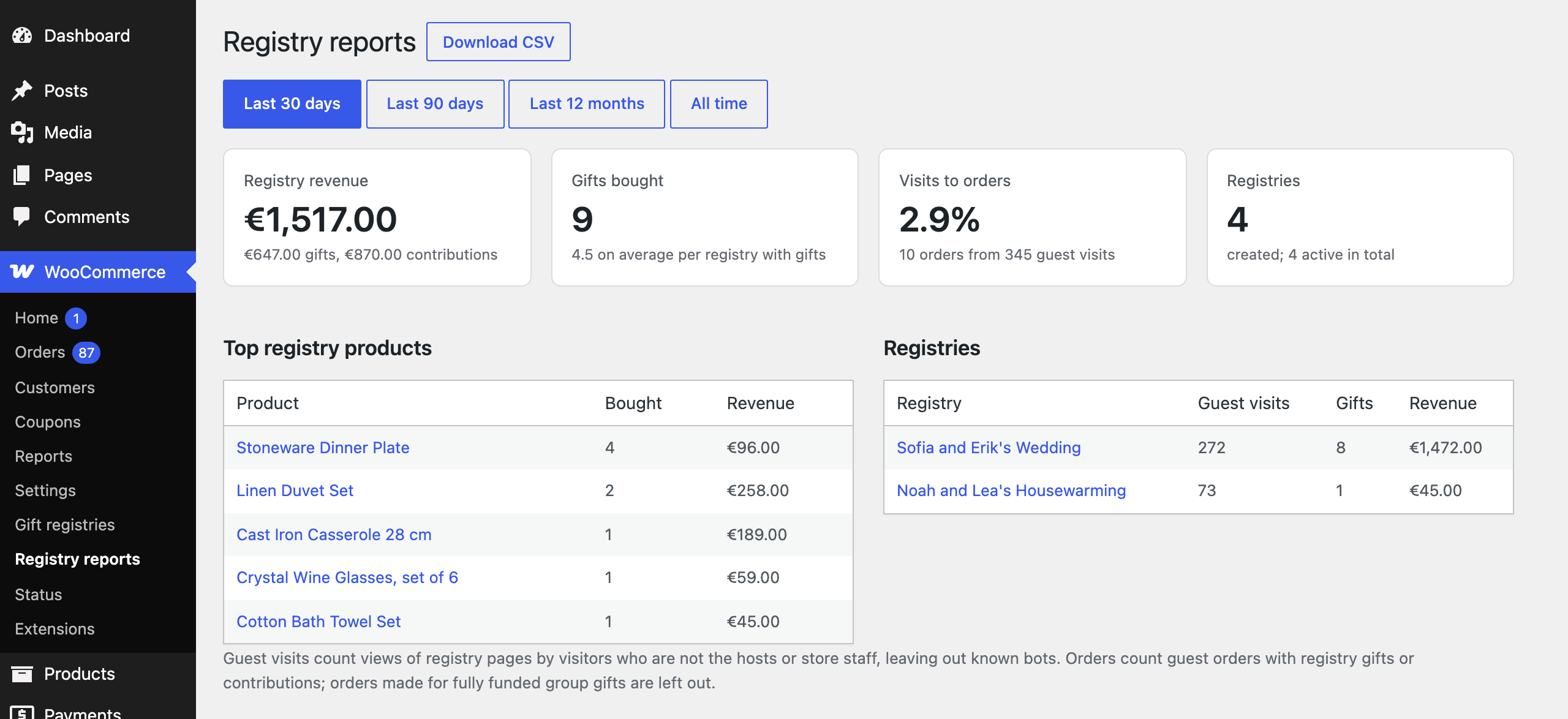The image size is (1568, 719).
Task: Click the WooCommerce logo icon
Action: click(x=23, y=272)
